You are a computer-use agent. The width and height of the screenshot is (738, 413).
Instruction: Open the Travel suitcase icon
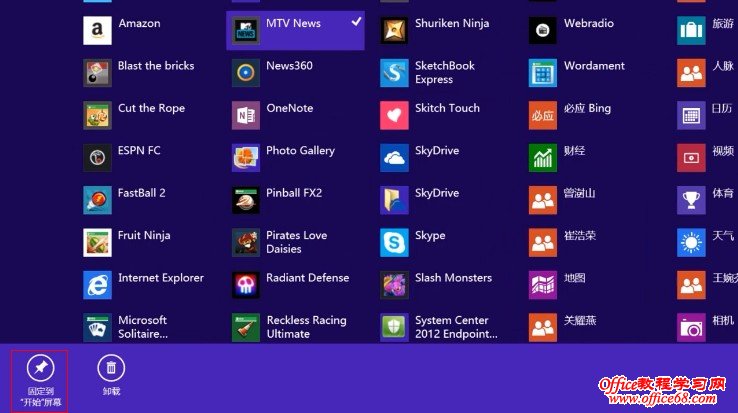691,31
